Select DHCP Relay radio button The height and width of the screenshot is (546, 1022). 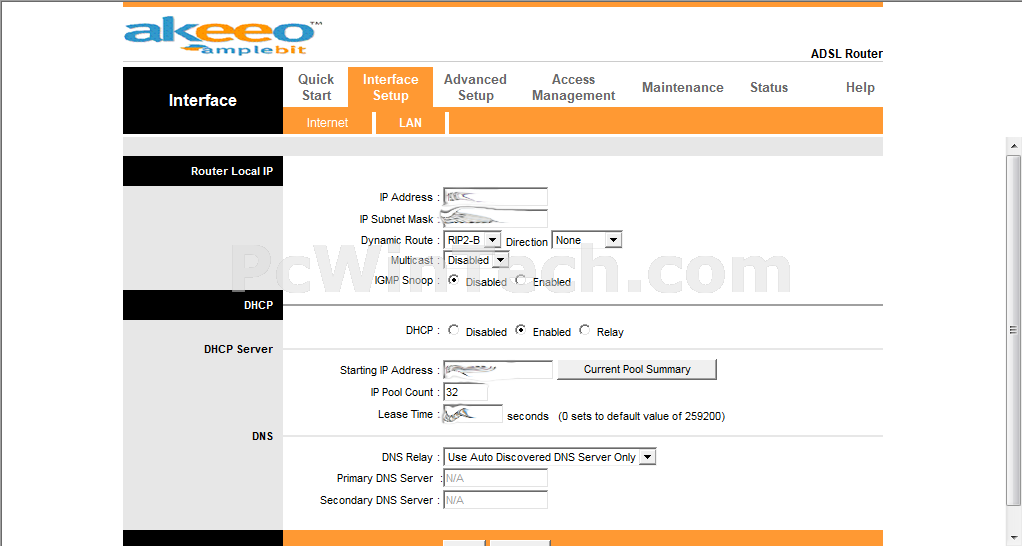(x=585, y=330)
